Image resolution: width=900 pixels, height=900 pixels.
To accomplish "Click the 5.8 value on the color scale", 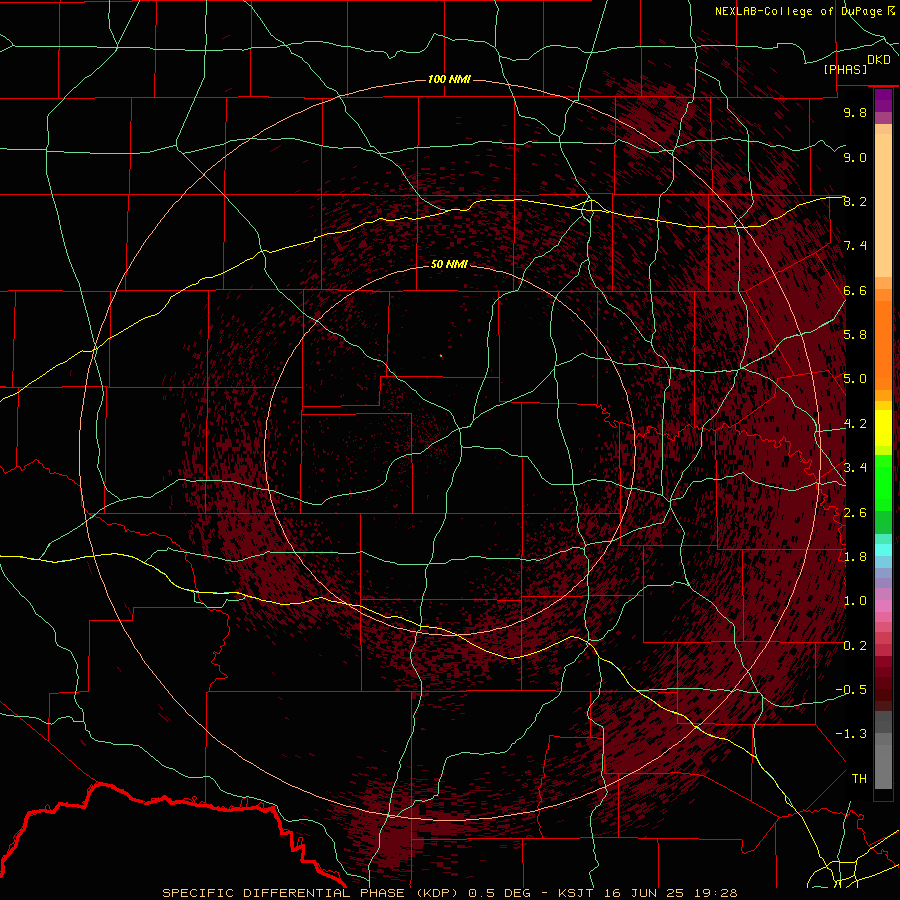I will click(x=855, y=335).
